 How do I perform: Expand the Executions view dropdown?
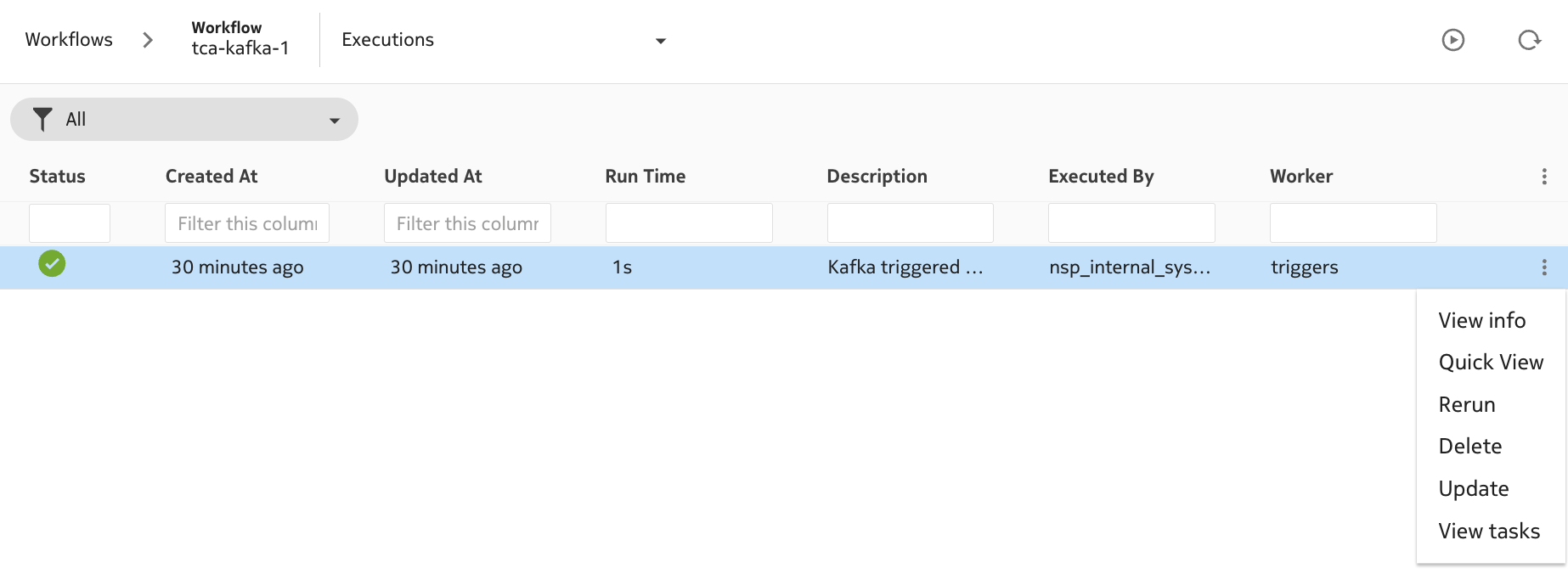pyautogui.click(x=660, y=41)
